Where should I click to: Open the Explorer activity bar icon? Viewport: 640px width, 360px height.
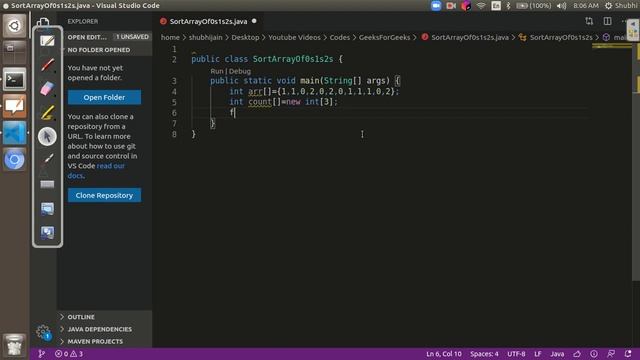[43, 22]
